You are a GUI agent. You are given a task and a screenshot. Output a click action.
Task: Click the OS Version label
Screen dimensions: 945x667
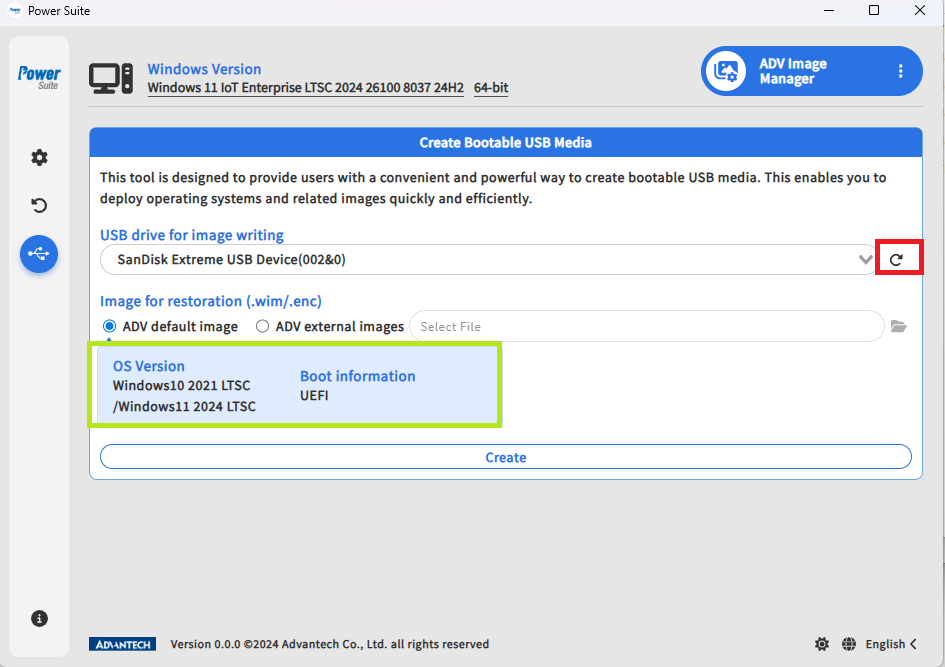[149, 366]
